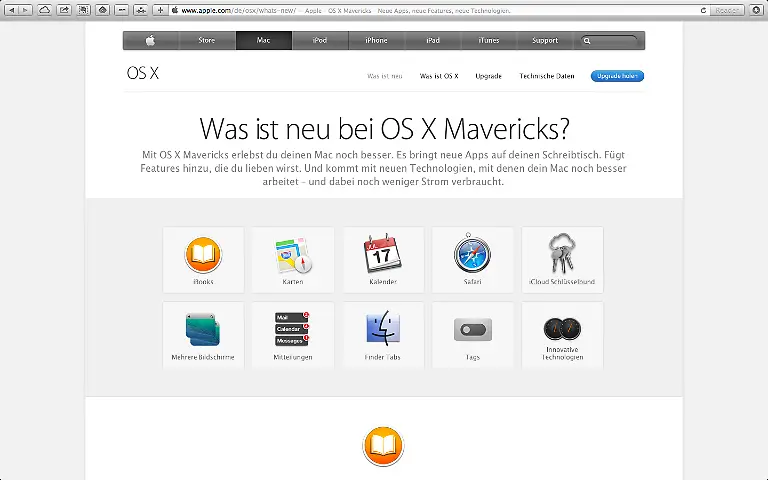Viewport: 768px width, 480px height.
Task: Click the Apple logo in the site navigation
Action: point(151,40)
